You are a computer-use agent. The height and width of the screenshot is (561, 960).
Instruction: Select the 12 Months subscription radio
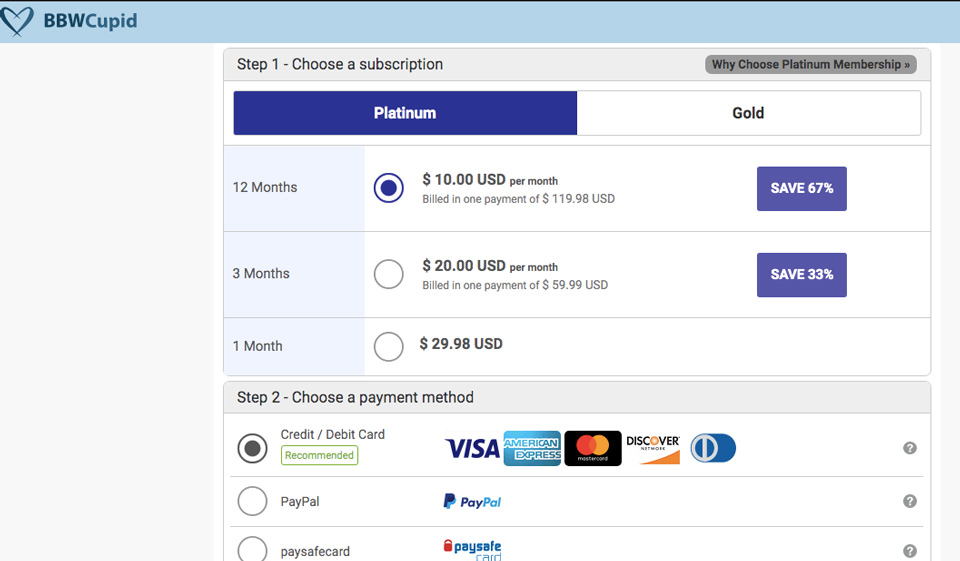[388, 188]
